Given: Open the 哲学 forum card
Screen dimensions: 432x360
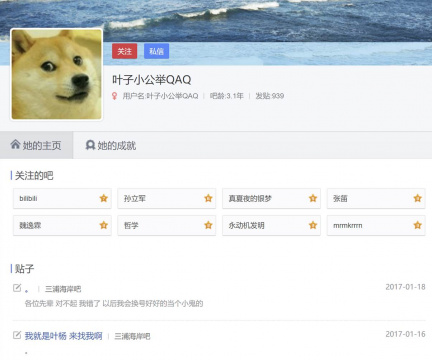Looking at the screenshot, I should click(167, 225).
